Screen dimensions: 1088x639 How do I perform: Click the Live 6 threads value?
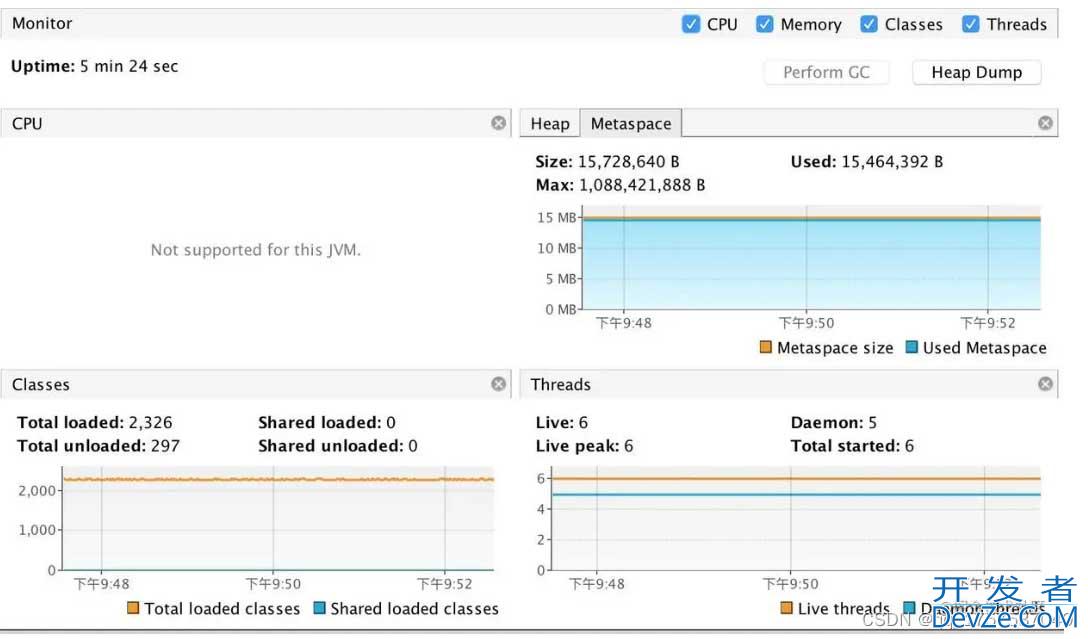tap(583, 423)
